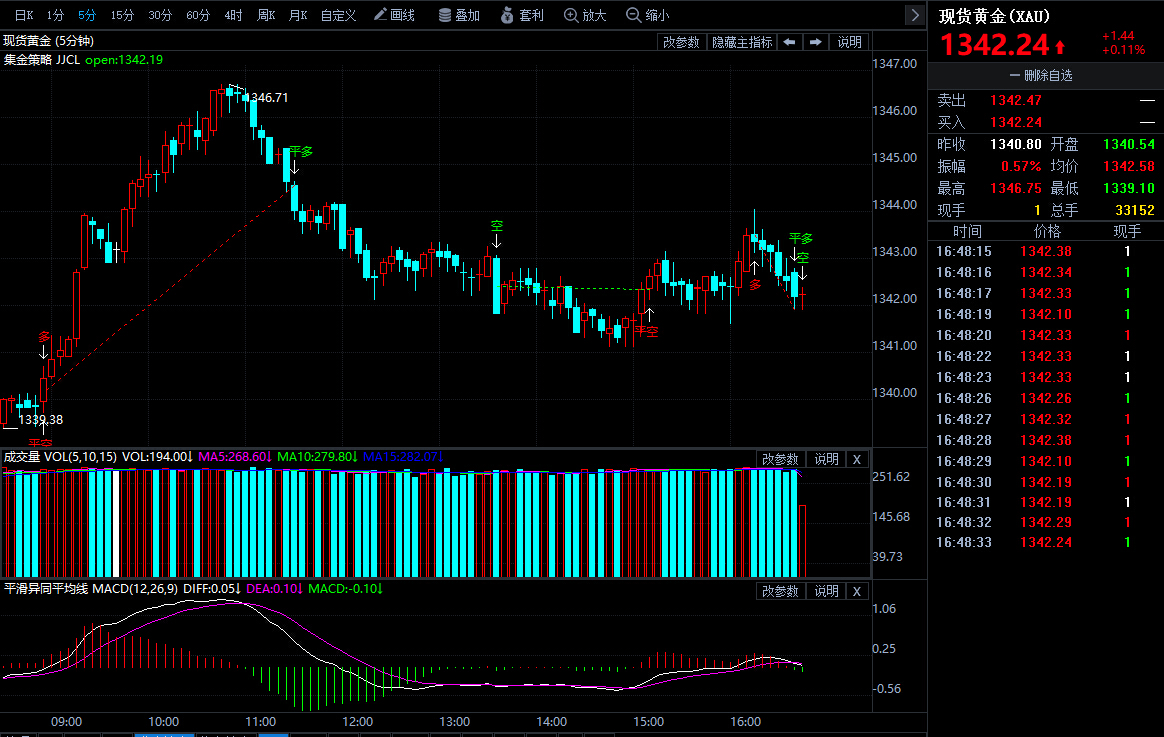Screen dimensions: 1164x737
Task: Choose the 30分 timeframe
Action: pyautogui.click(x=160, y=15)
